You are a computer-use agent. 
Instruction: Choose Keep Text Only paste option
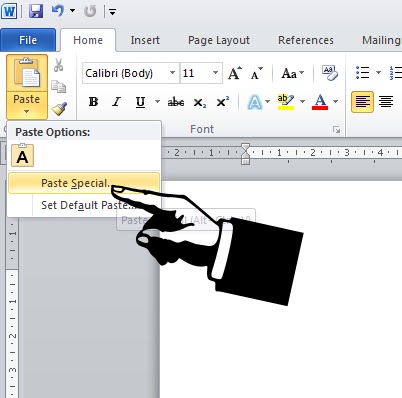click(x=22, y=155)
